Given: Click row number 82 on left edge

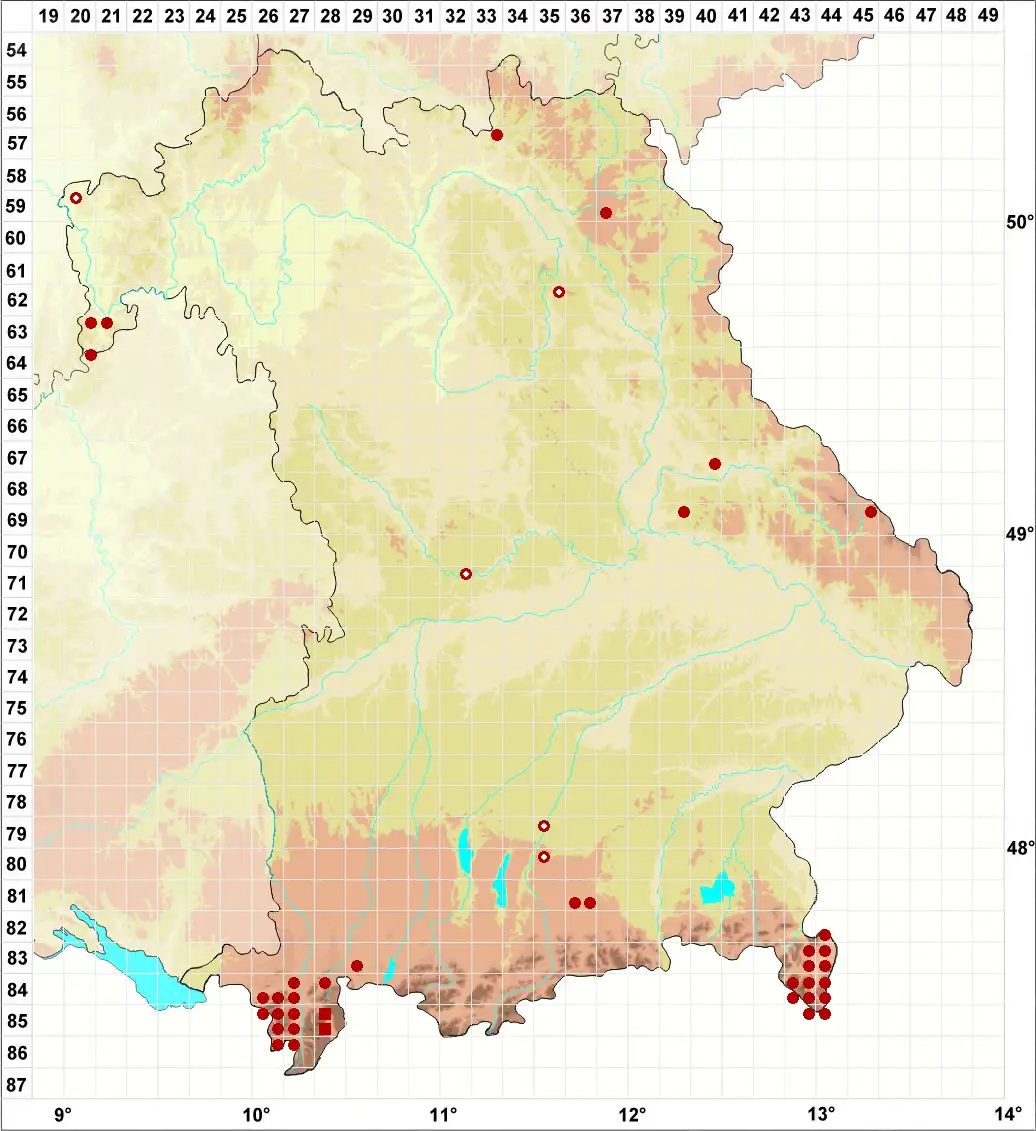Looking at the screenshot, I should coord(16,928).
